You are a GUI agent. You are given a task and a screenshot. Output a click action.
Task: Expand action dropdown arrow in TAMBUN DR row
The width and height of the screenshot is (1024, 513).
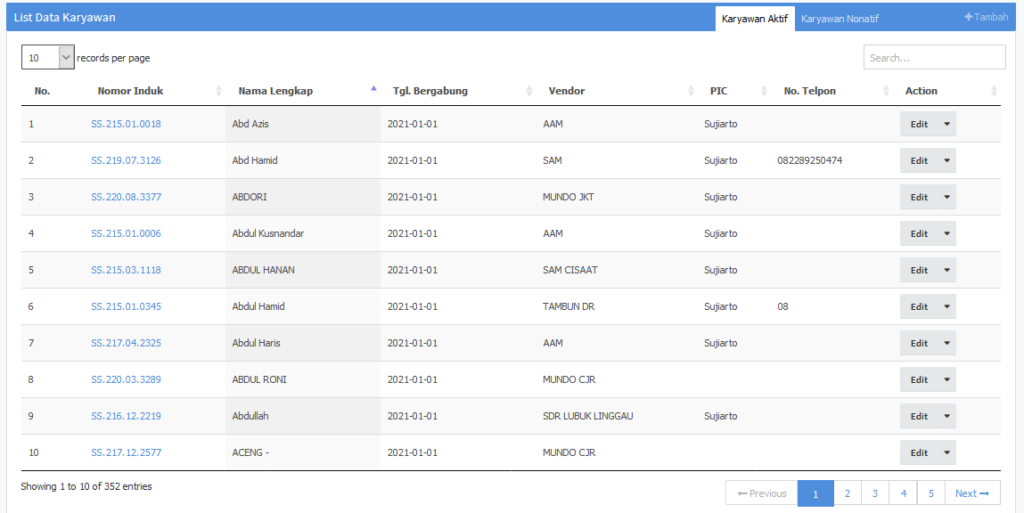point(947,307)
